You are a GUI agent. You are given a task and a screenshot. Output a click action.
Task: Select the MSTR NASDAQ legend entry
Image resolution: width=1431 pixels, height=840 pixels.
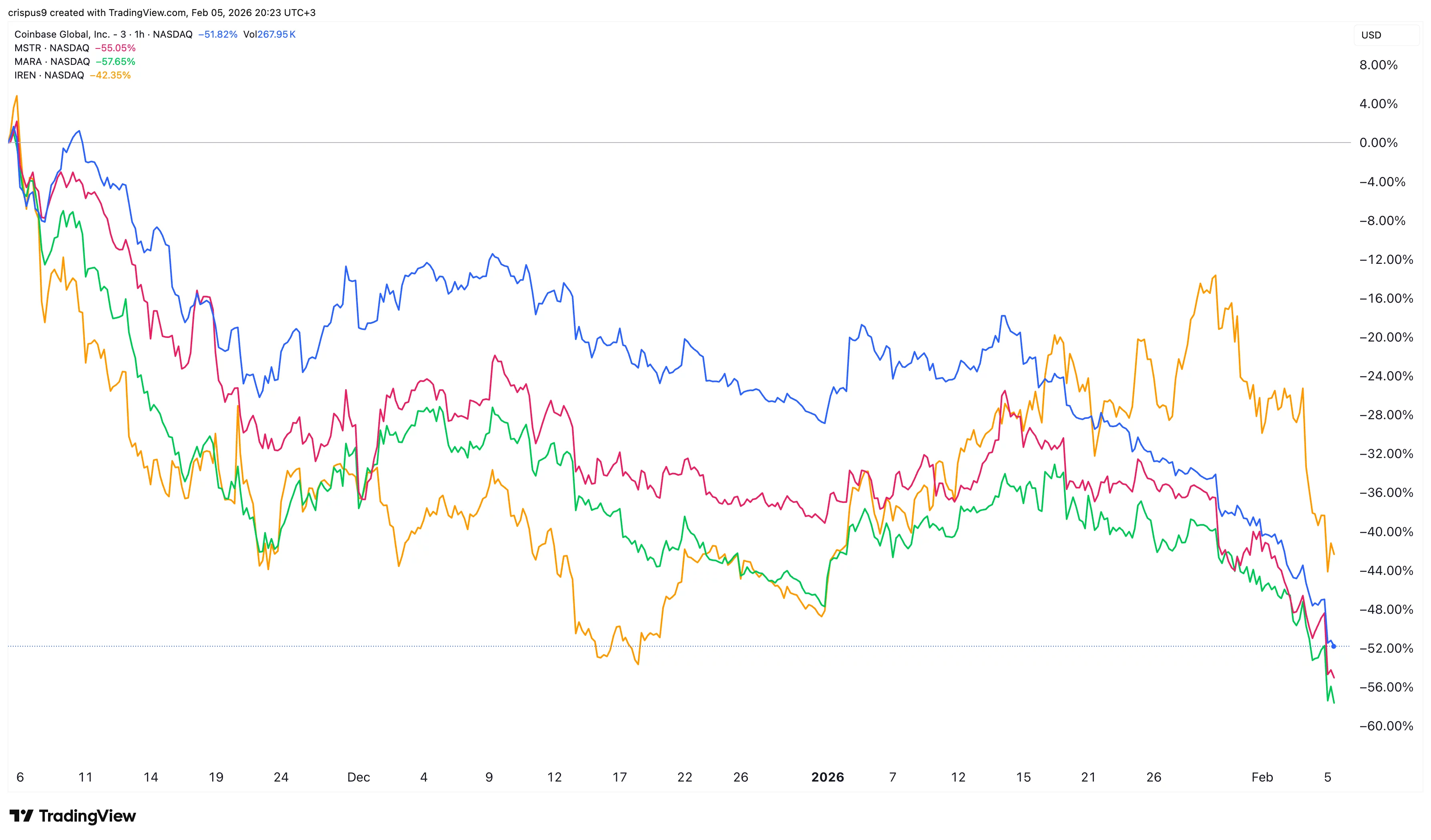tap(52, 48)
